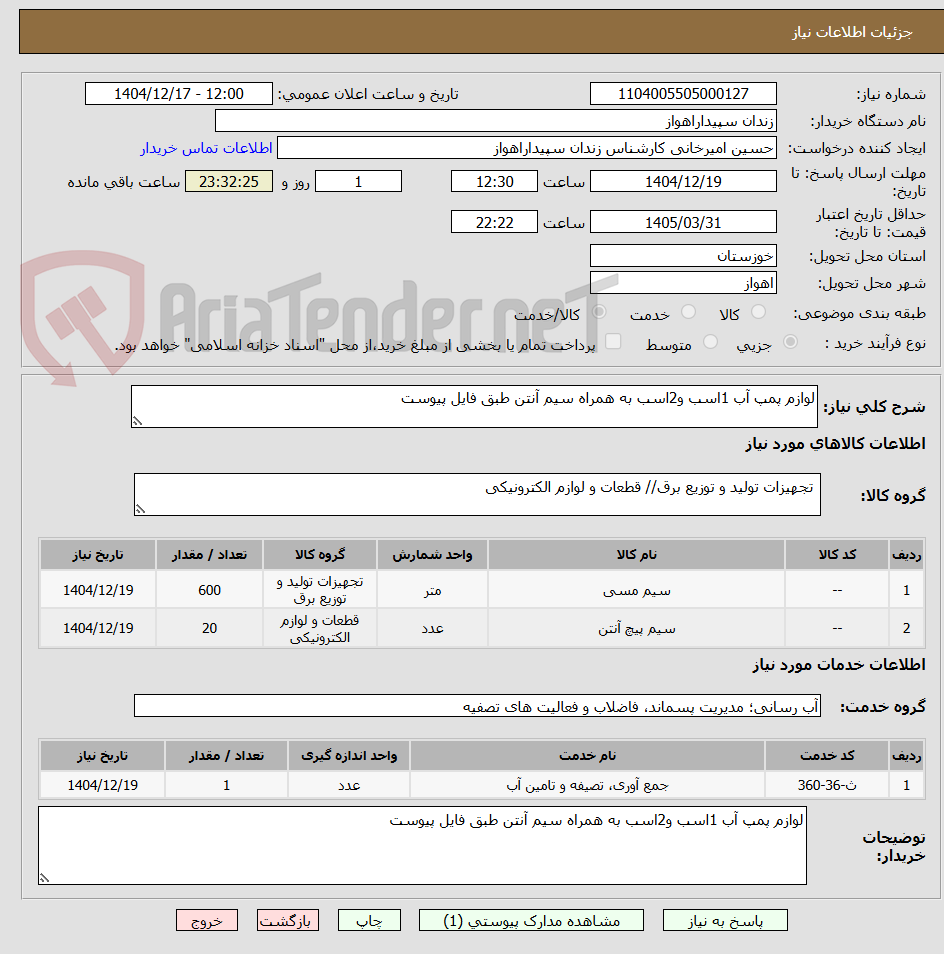The height and width of the screenshot is (954, 944).
Task: Click the خروج exit button
Action: [207, 921]
